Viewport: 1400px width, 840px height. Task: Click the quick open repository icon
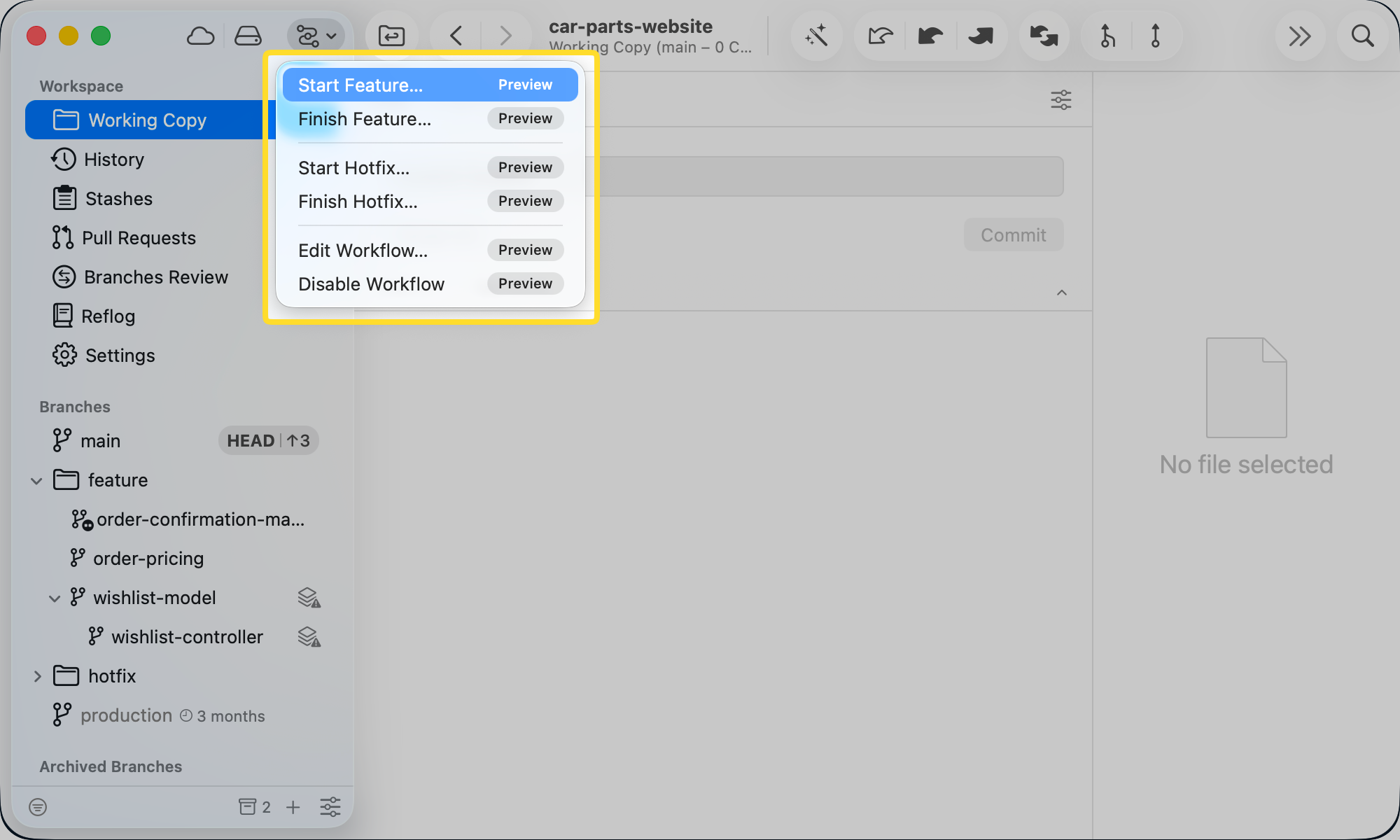(391, 36)
